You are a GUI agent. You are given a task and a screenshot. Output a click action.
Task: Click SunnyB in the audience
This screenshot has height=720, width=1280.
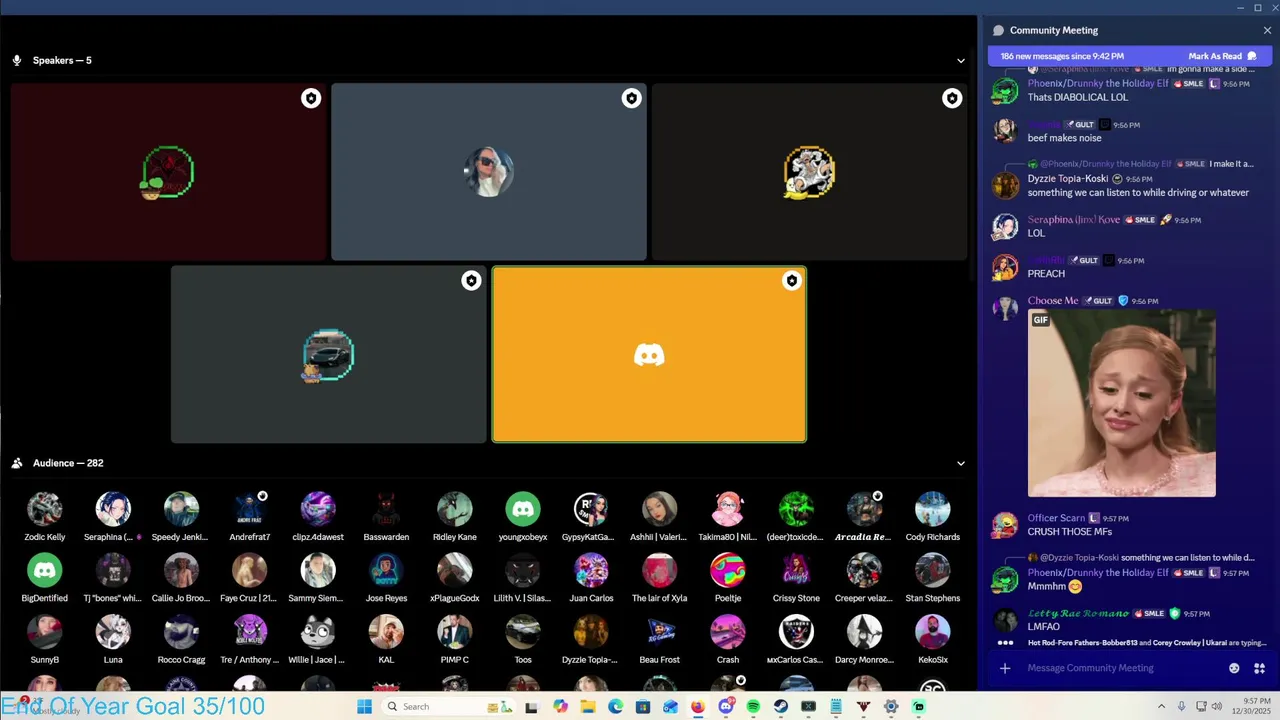pyautogui.click(x=45, y=640)
